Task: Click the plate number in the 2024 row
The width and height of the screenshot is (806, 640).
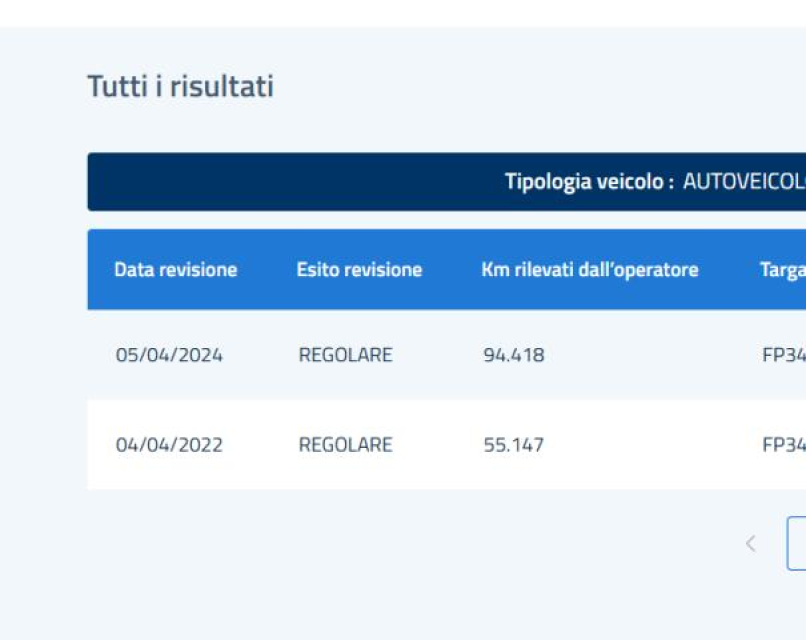Action: [x=783, y=355]
